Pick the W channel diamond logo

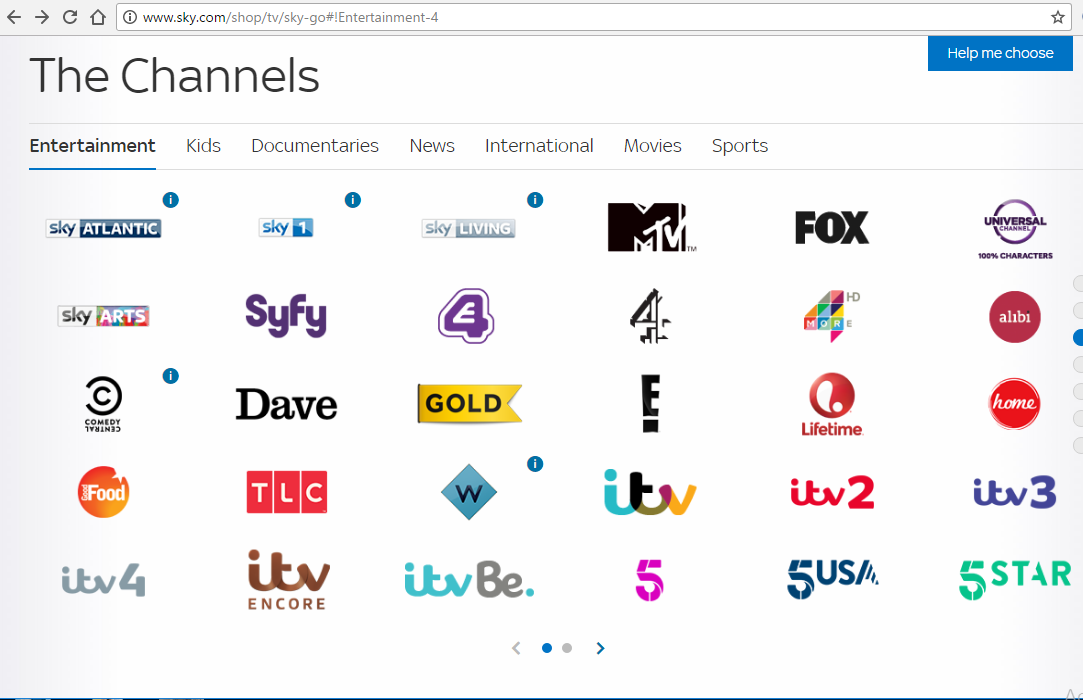[x=469, y=492]
